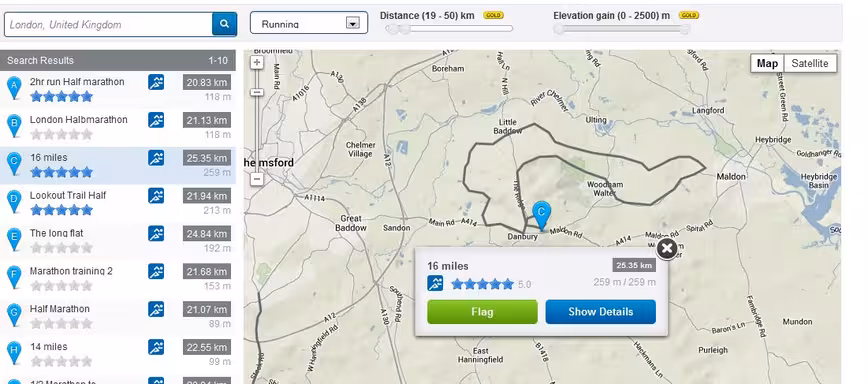Screen dimensions: 868x384
Task: Click the Search Results header bar
Action: (118, 60)
